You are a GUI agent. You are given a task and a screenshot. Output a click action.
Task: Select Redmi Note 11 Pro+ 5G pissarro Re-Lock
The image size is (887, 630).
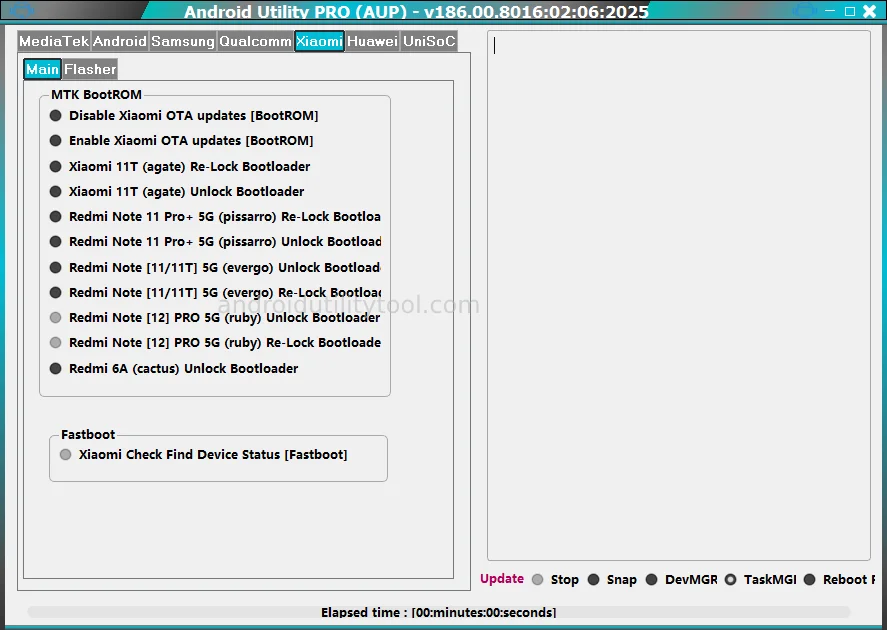215,216
